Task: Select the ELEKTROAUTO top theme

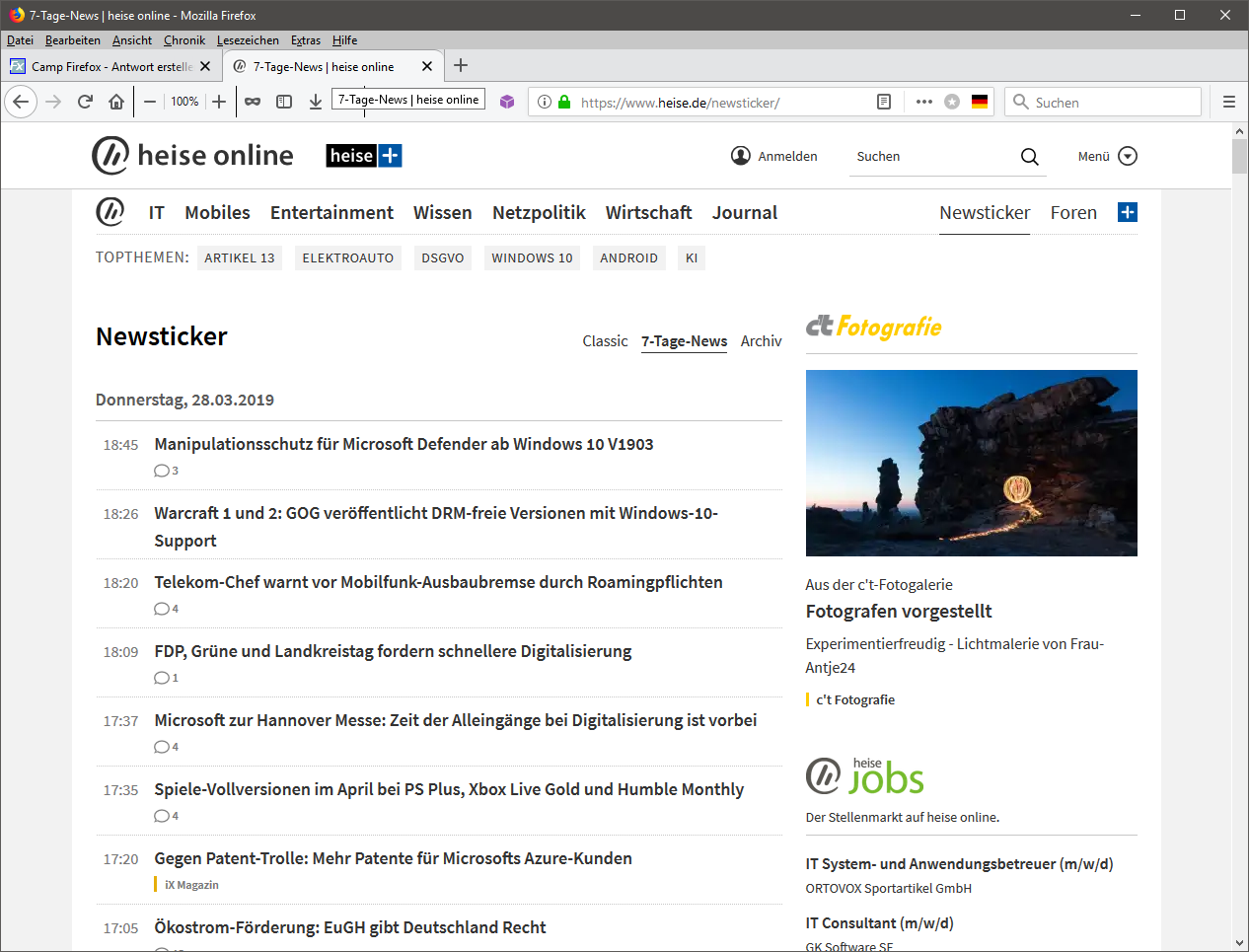Action: click(347, 258)
